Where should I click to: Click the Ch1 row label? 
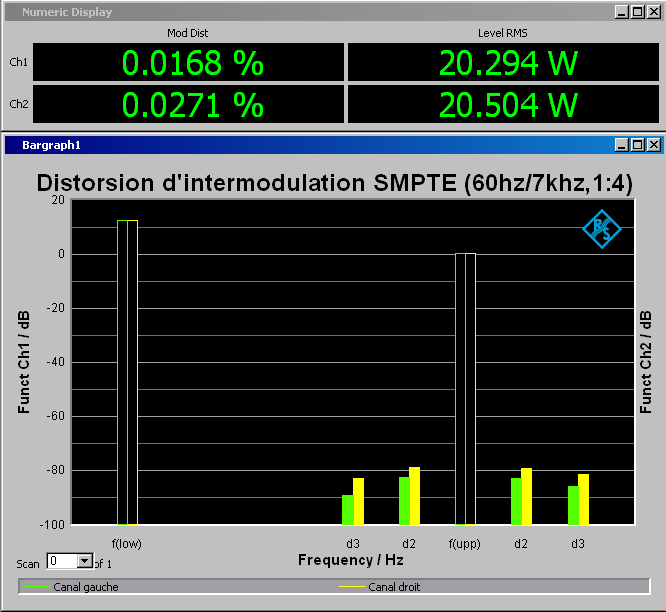(19, 62)
